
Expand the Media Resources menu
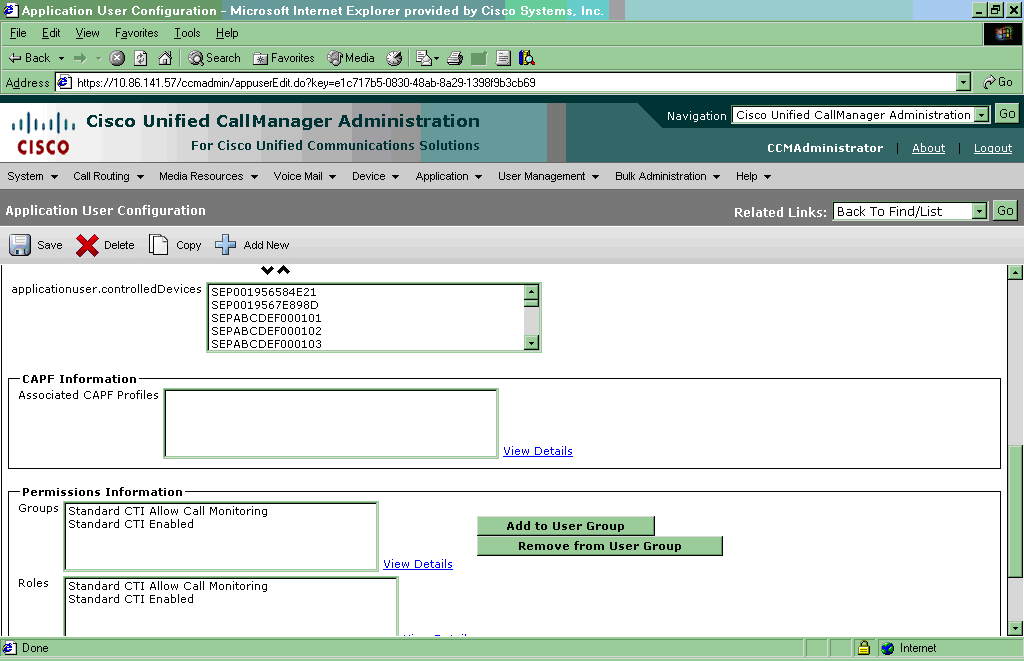[208, 176]
